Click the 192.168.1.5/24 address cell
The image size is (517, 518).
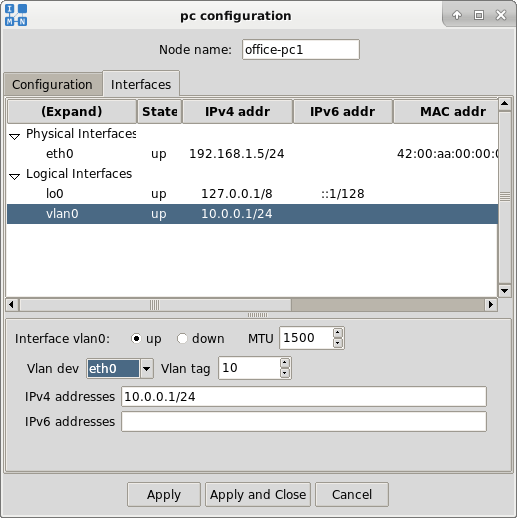coord(237,154)
